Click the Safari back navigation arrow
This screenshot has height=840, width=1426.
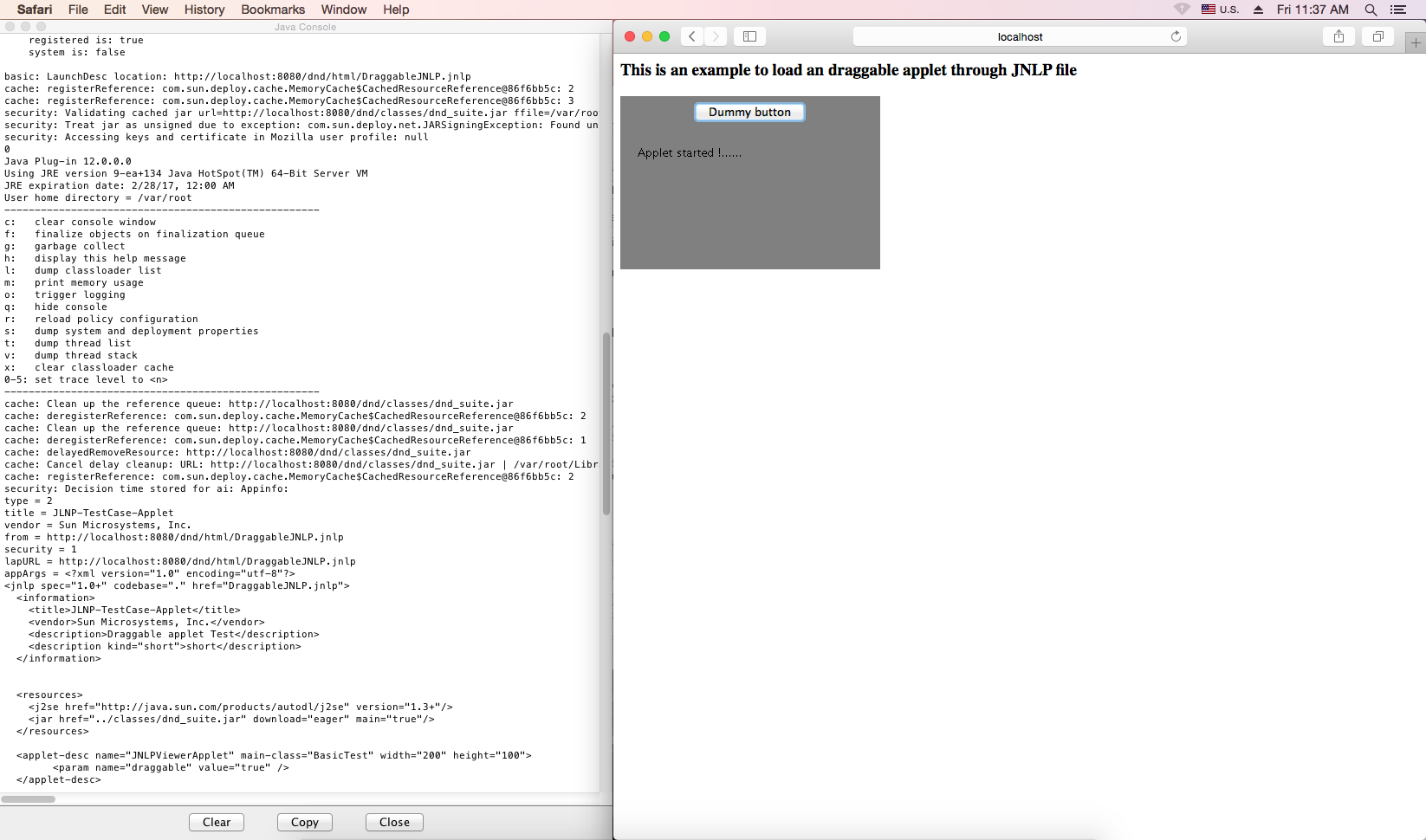pyautogui.click(x=691, y=36)
